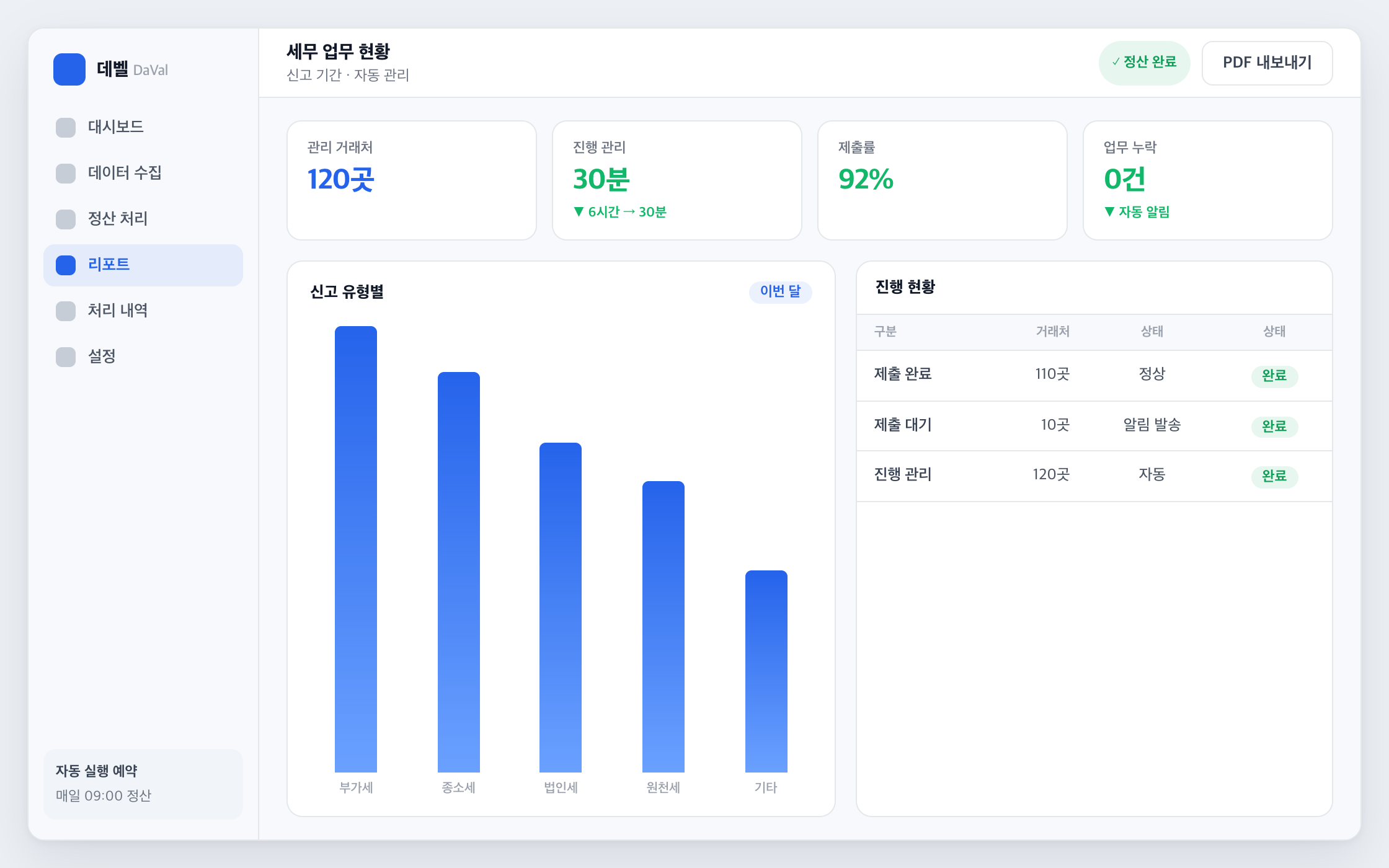Viewport: 1389px width, 868px height.
Task: Click the 관리 거래처 120곳 card
Action: [412, 180]
